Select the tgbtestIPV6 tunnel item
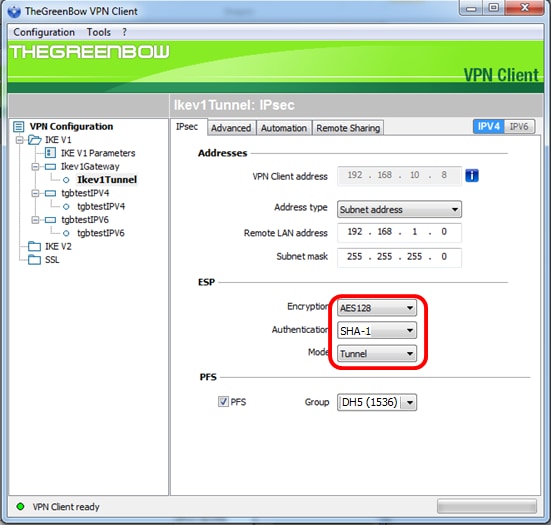 (101, 233)
